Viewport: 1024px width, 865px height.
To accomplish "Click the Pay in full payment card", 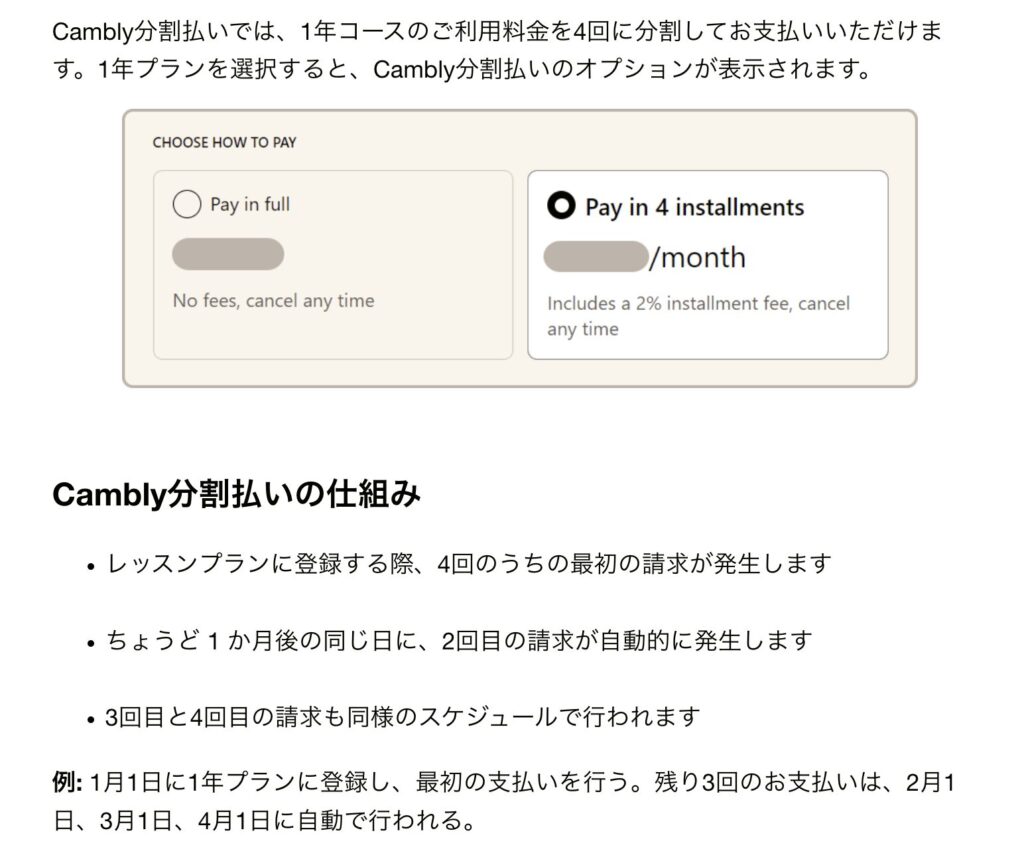I will [334, 264].
